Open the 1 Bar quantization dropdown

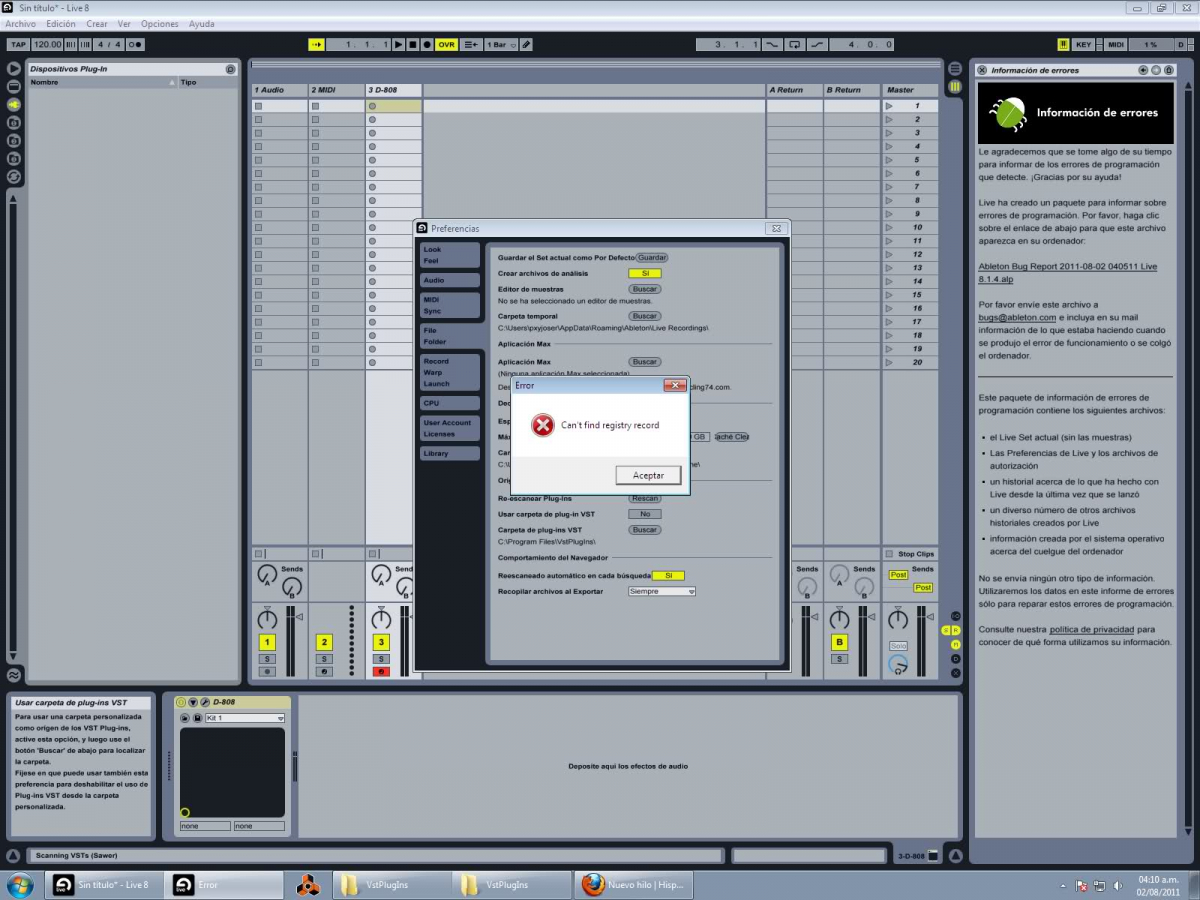501,44
